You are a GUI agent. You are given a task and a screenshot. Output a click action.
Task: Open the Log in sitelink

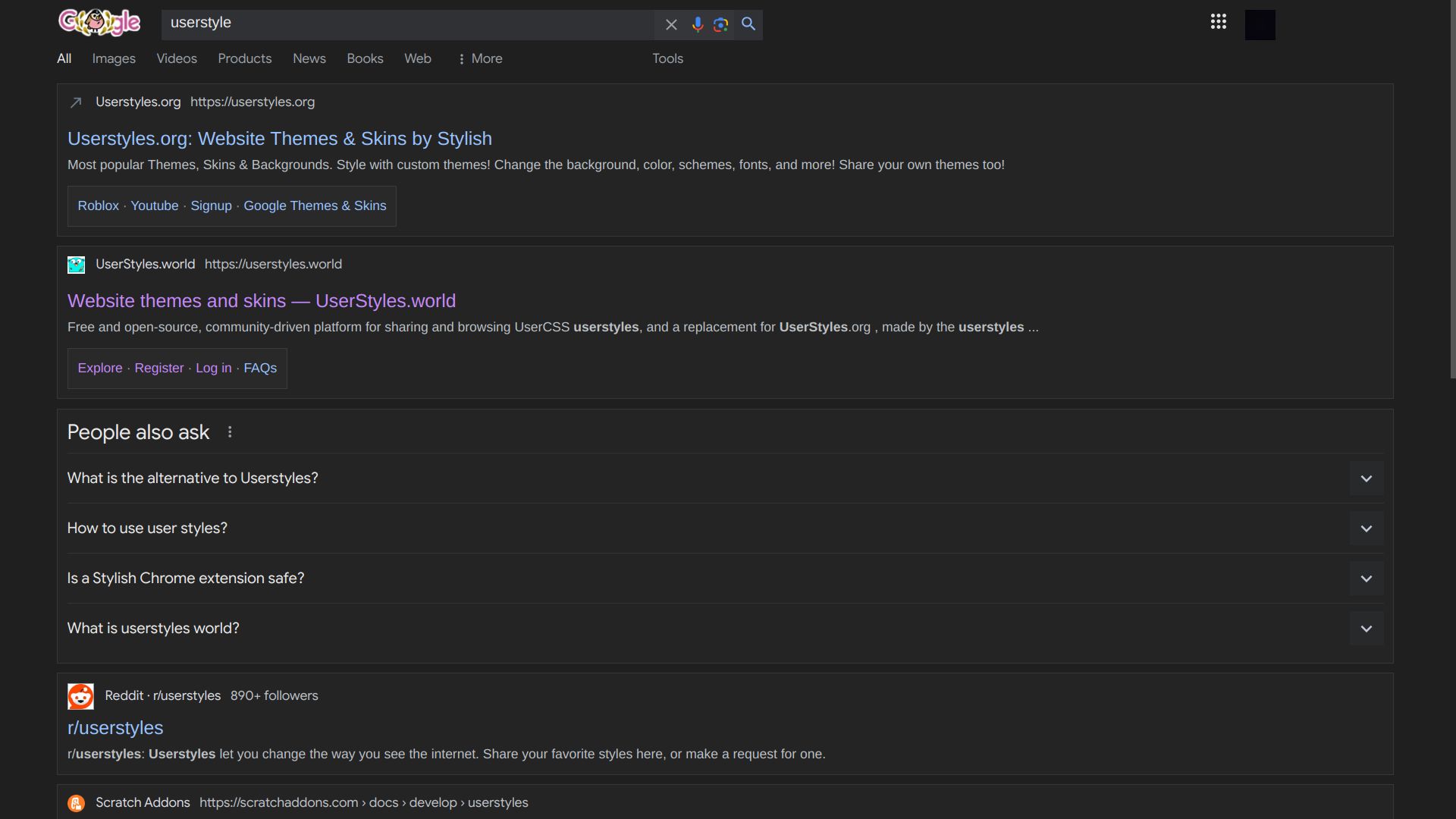(x=214, y=368)
